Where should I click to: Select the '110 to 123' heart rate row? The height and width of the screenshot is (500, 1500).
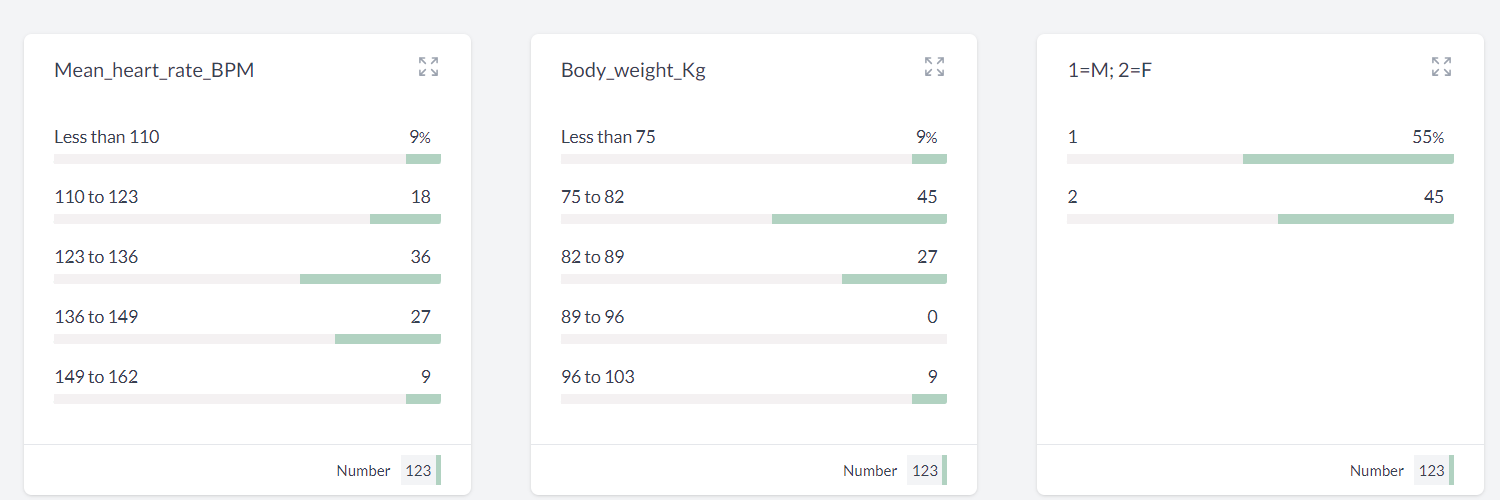click(x=247, y=206)
